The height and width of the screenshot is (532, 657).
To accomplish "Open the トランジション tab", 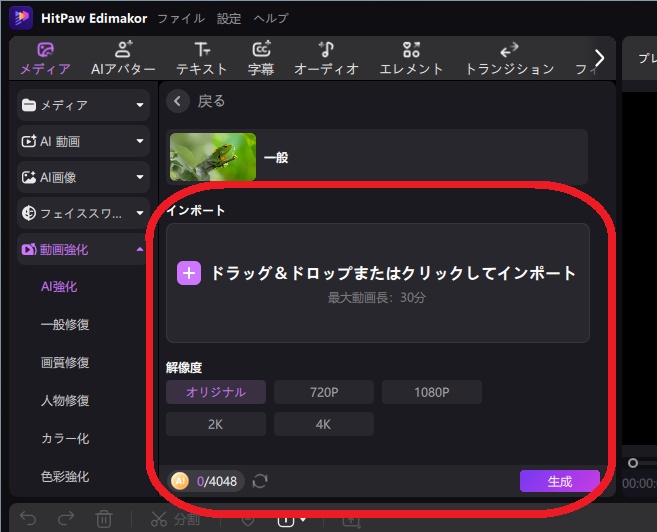I will (x=510, y=59).
